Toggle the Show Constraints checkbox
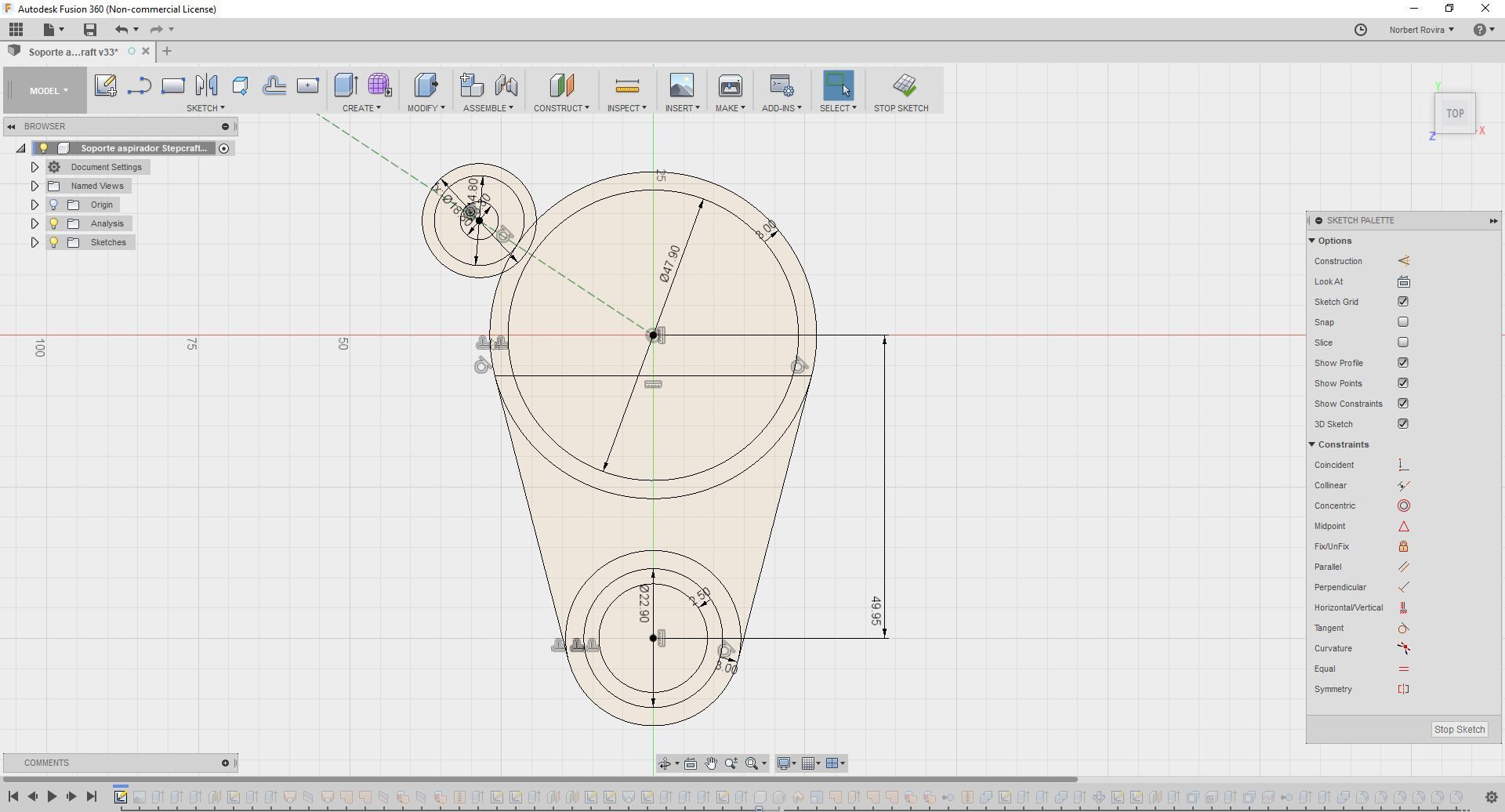The height and width of the screenshot is (812, 1505). click(x=1403, y=404)
